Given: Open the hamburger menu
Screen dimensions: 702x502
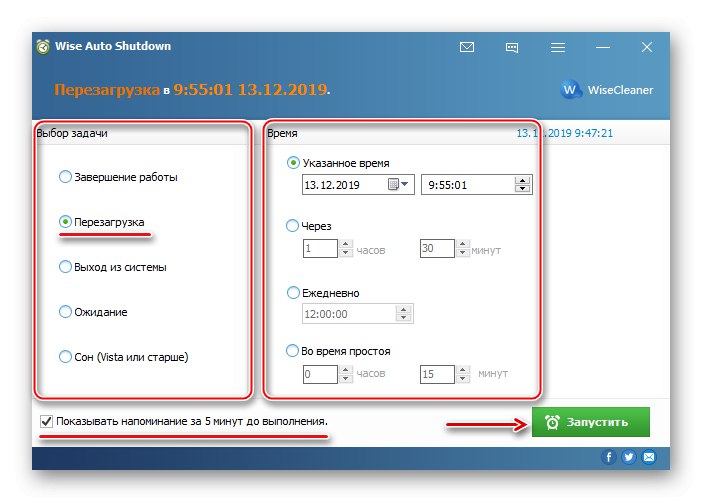Looking at the screenshot, I should [557, 47].
